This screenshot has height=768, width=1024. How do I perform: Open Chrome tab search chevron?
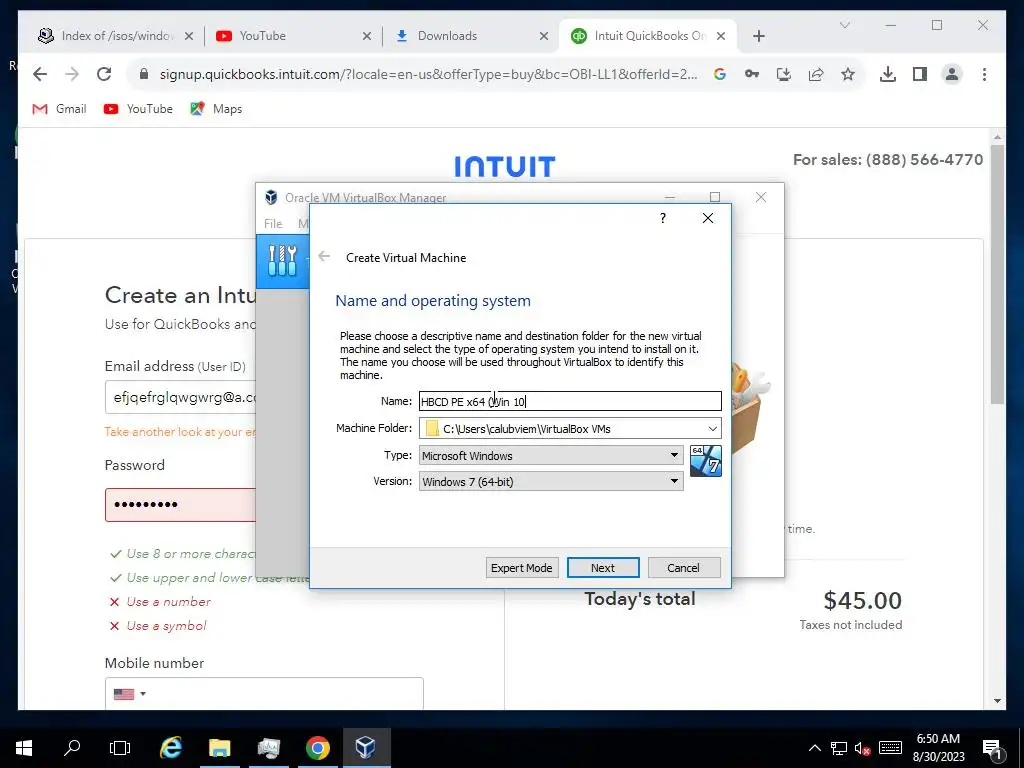pos(844,25)
